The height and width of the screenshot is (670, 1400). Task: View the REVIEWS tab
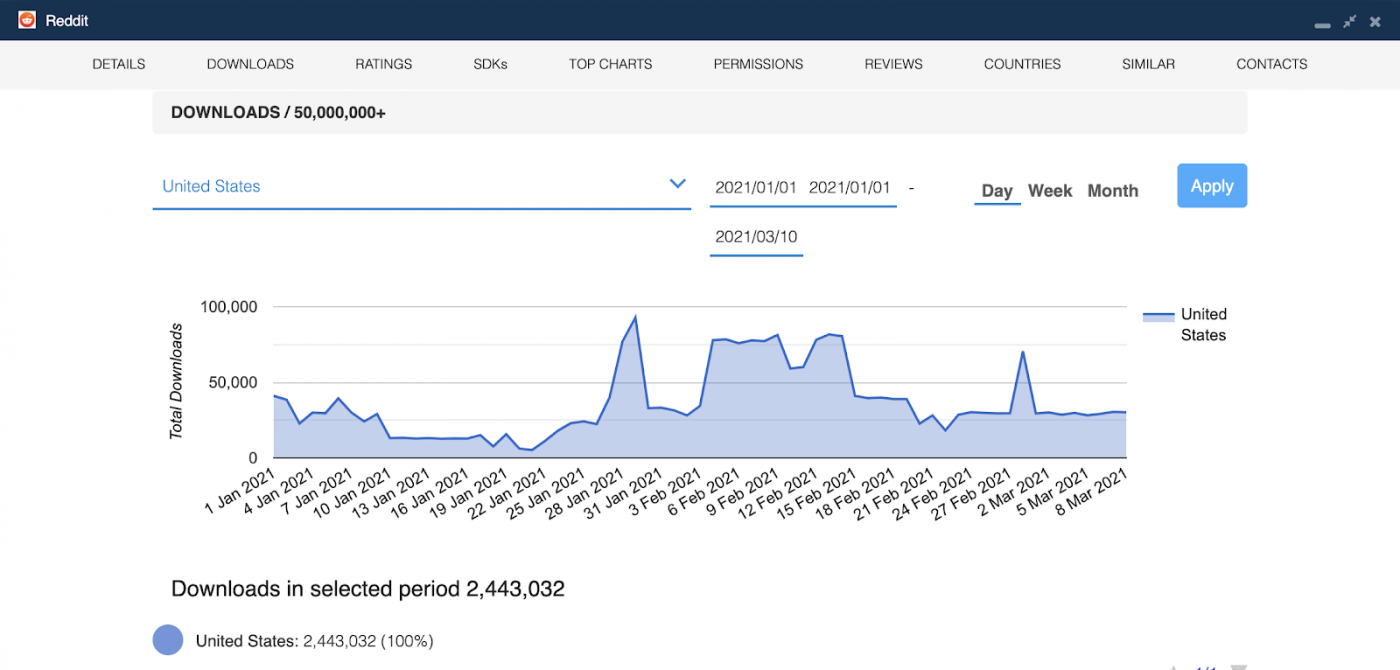(892, 64)
